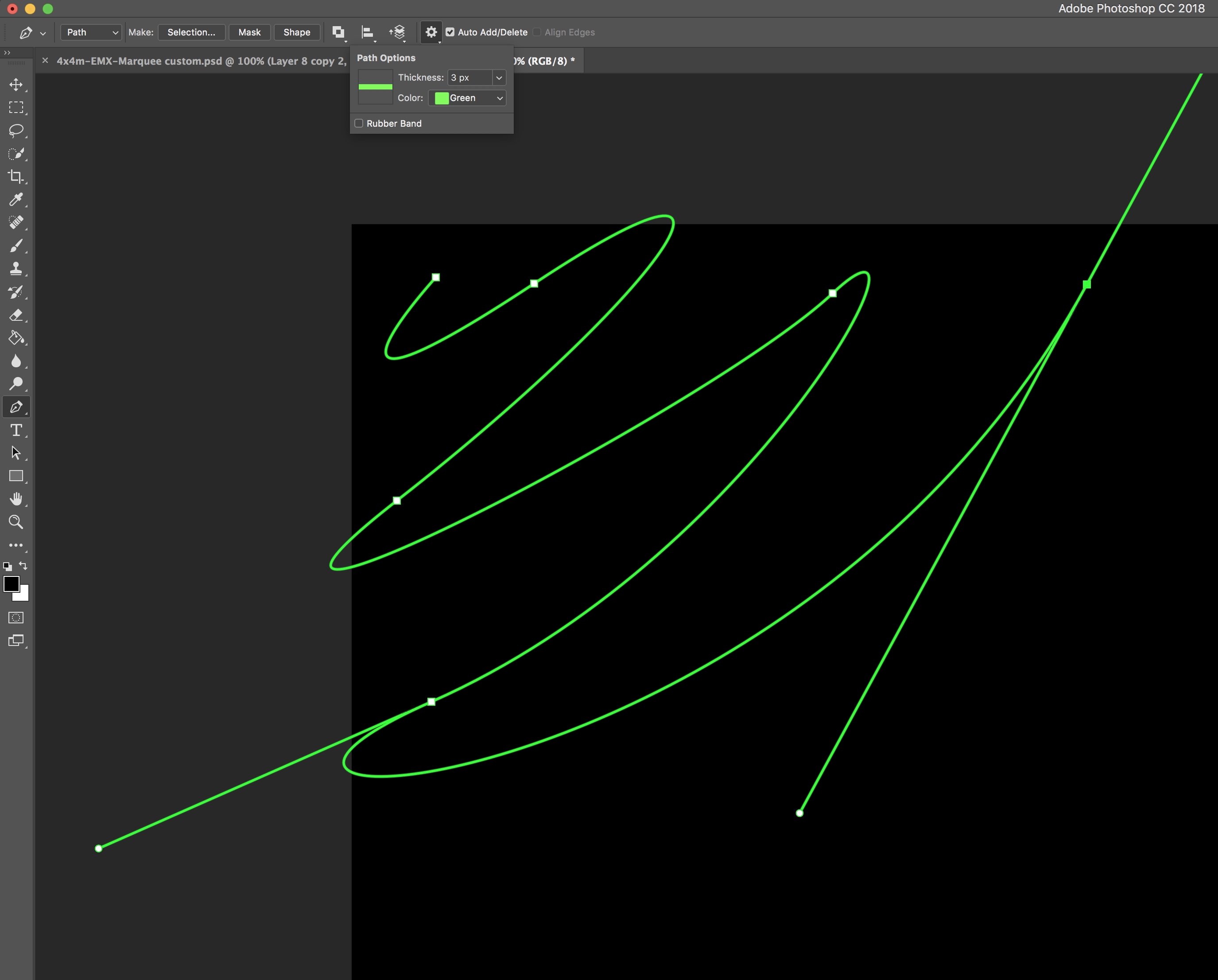Screen dimensions: 1218x980
Task: Open the Edit Toolbar ellipsis menu
Action: [16, 545]
